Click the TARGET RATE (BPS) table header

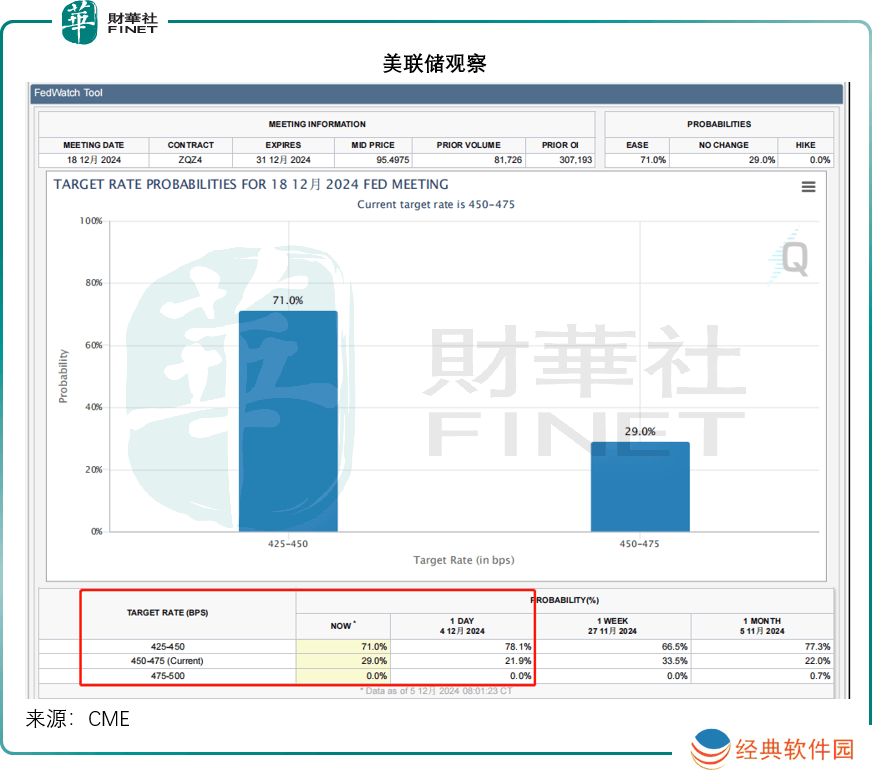167,612
